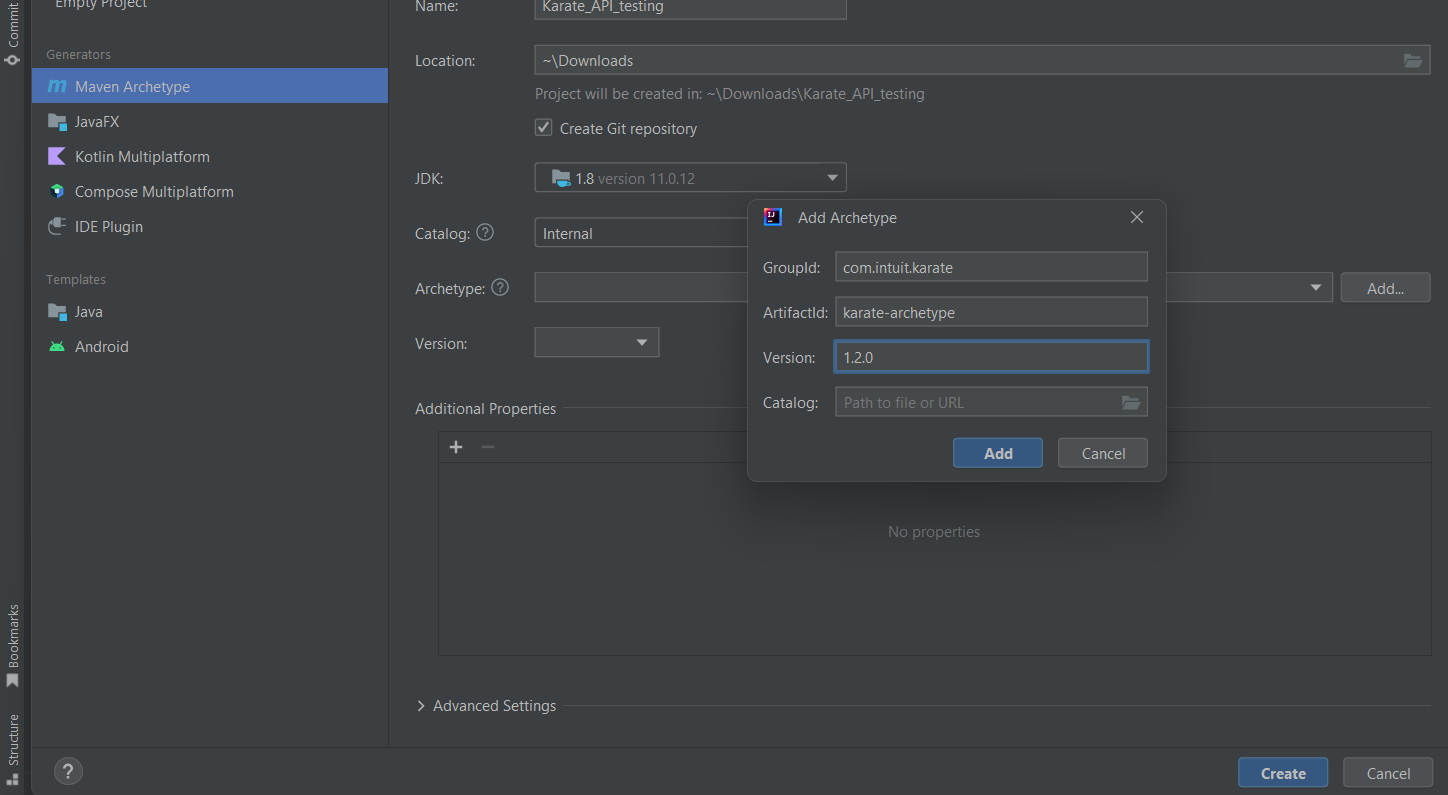Click the GroupId input field
This screenshot has height=795, width=1448.
click(991, 267)
